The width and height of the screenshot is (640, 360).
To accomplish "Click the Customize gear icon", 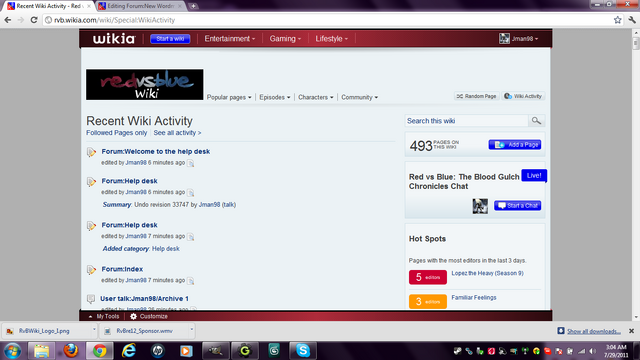I will pyautogui.click(x=133, y=316).
